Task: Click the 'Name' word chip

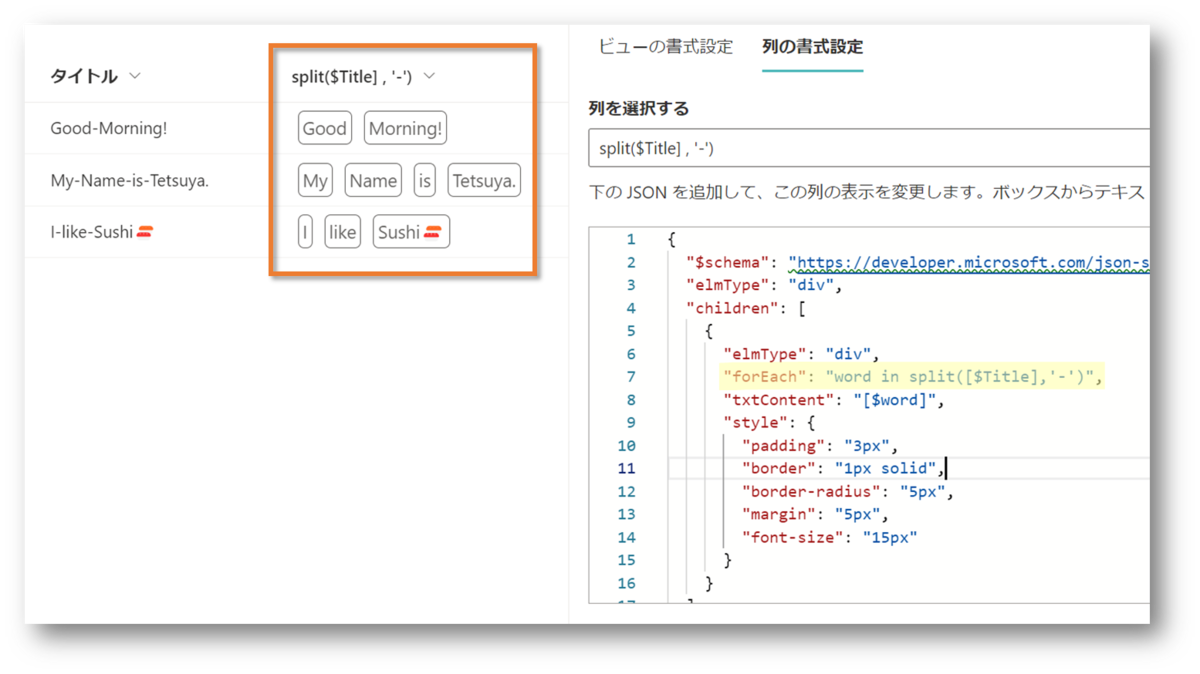Action: tap(373, 180)
